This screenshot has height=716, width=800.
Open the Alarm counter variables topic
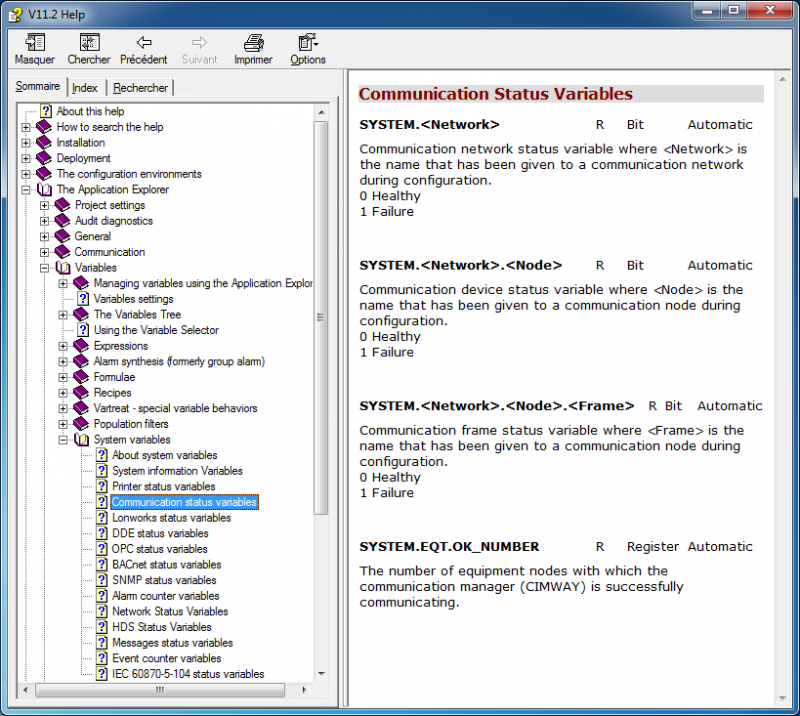166,596
